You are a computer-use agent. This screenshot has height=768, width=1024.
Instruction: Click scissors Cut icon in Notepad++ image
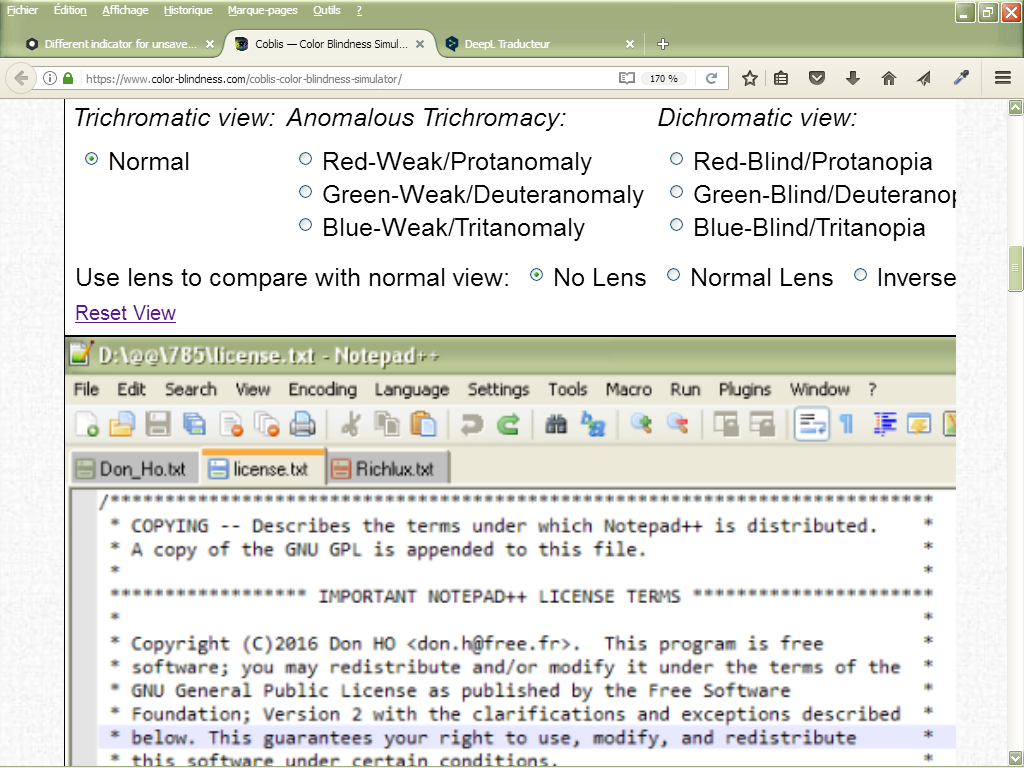(351, 424)
